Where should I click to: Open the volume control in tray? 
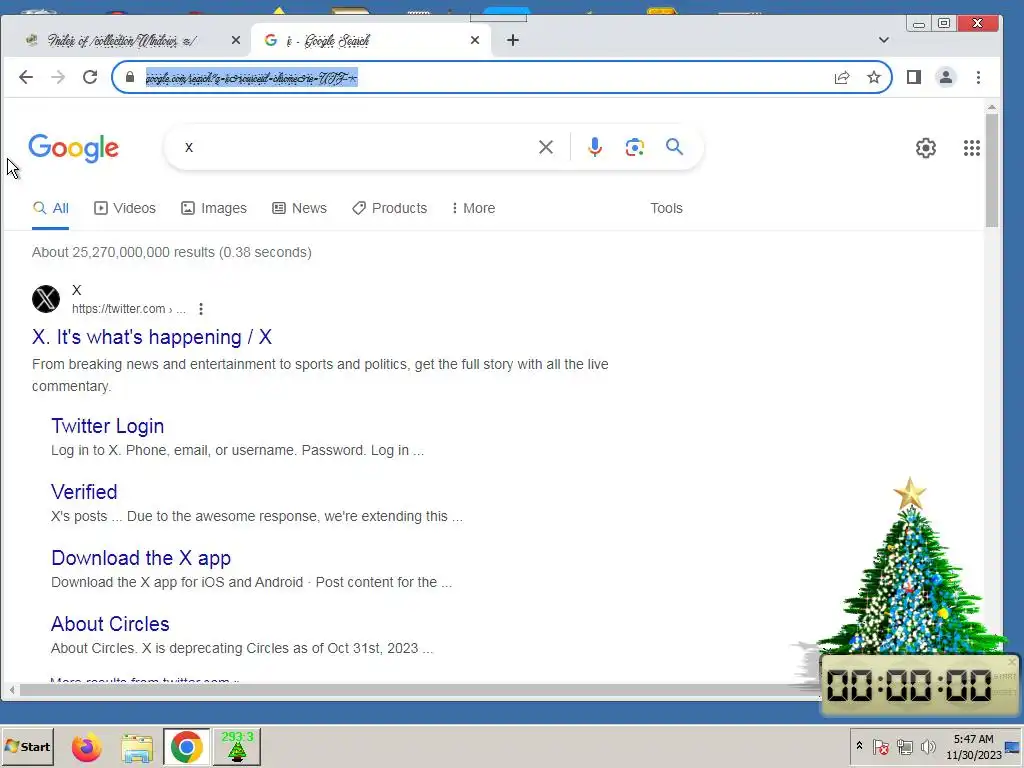coord(928,746)
